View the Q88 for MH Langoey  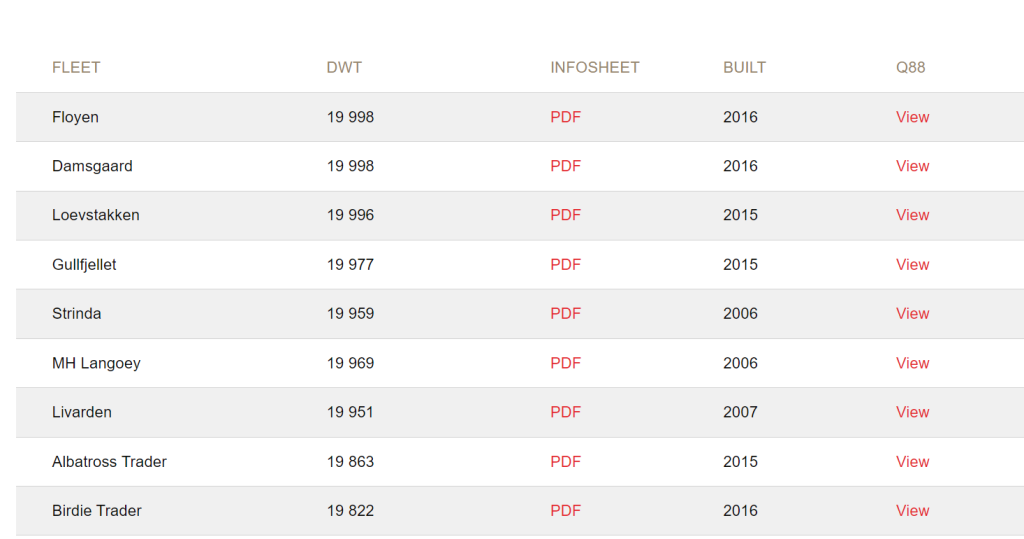[912, 363]
